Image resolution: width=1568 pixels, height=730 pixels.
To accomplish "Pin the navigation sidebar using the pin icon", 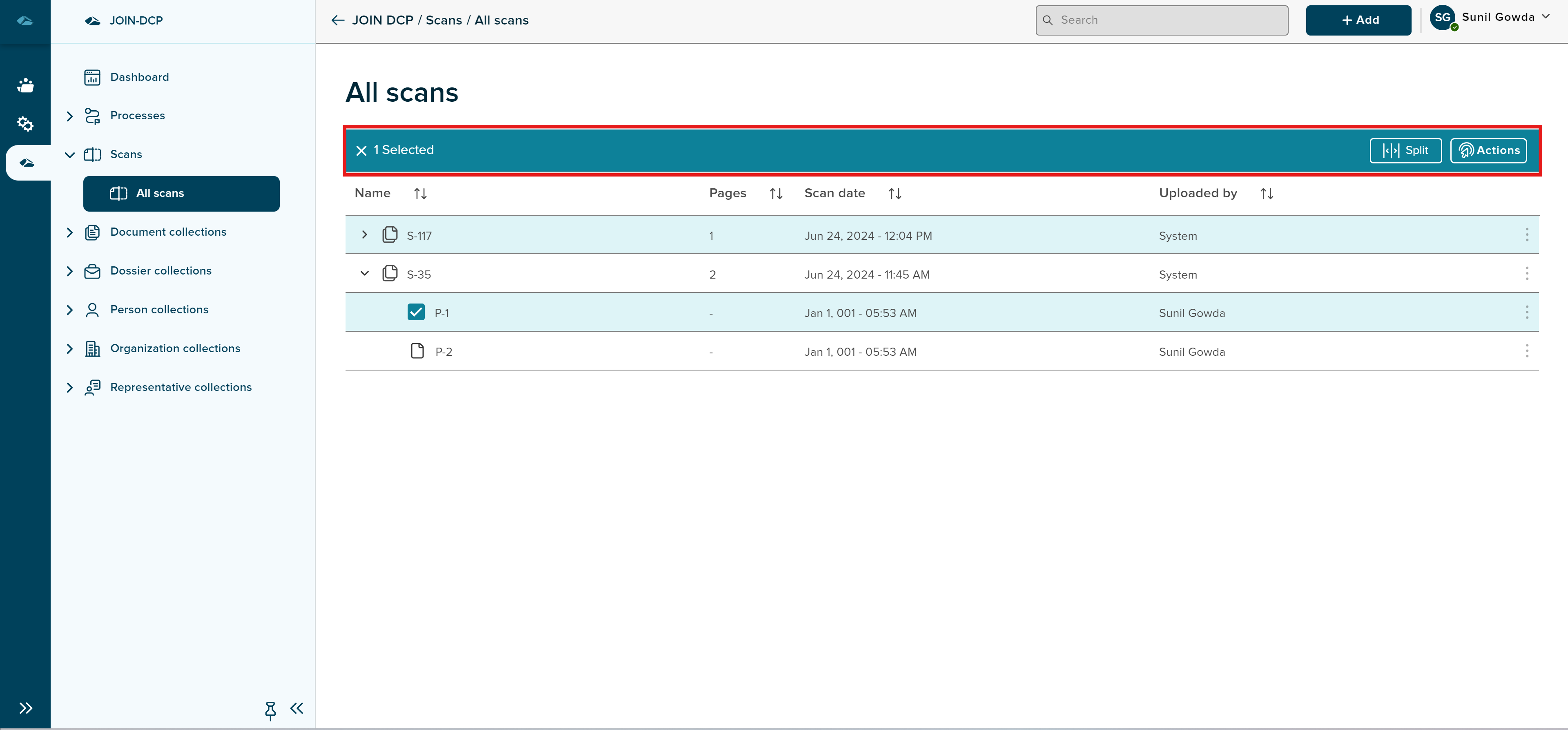I will (x=270, y=709).
